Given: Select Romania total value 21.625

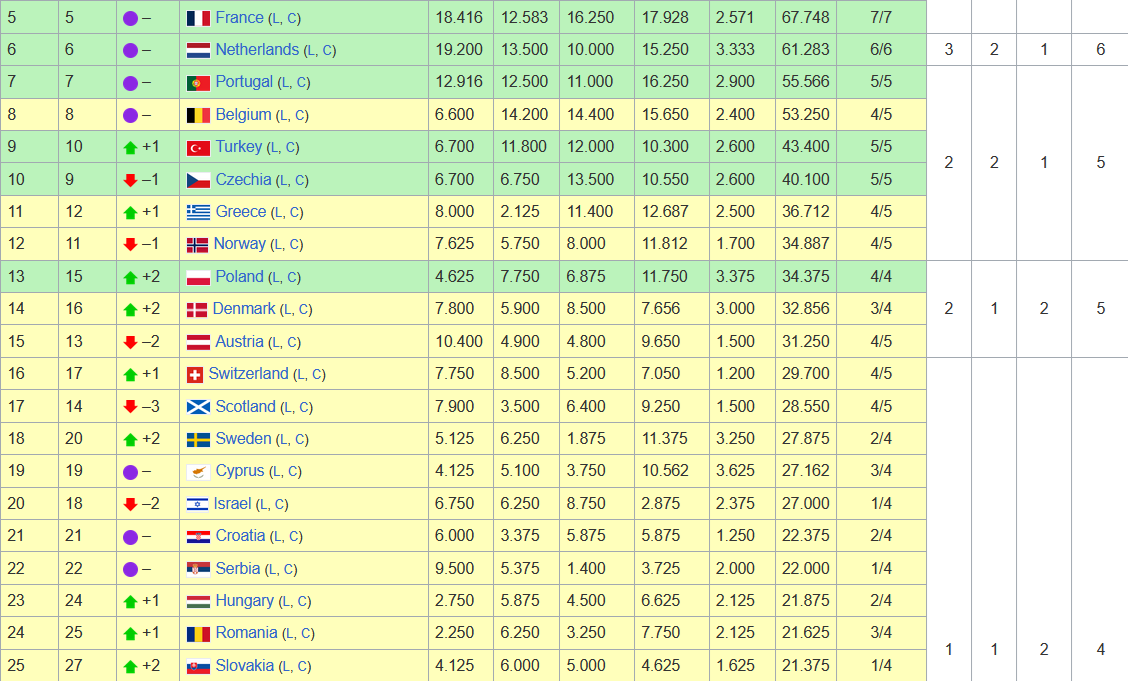Looking at the screenshot, I should click(806, 632).
